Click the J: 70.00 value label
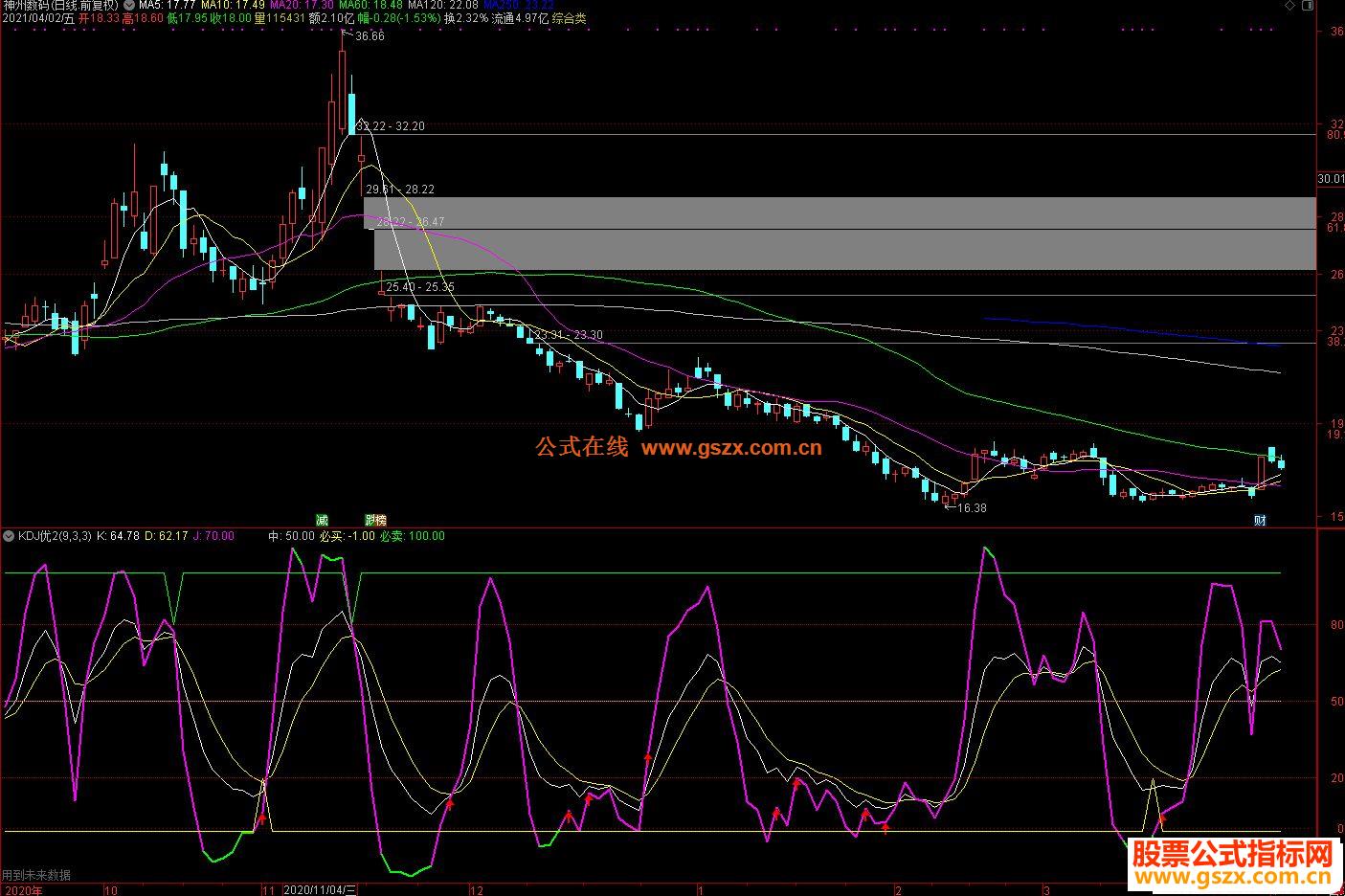 tap(213, 536)
